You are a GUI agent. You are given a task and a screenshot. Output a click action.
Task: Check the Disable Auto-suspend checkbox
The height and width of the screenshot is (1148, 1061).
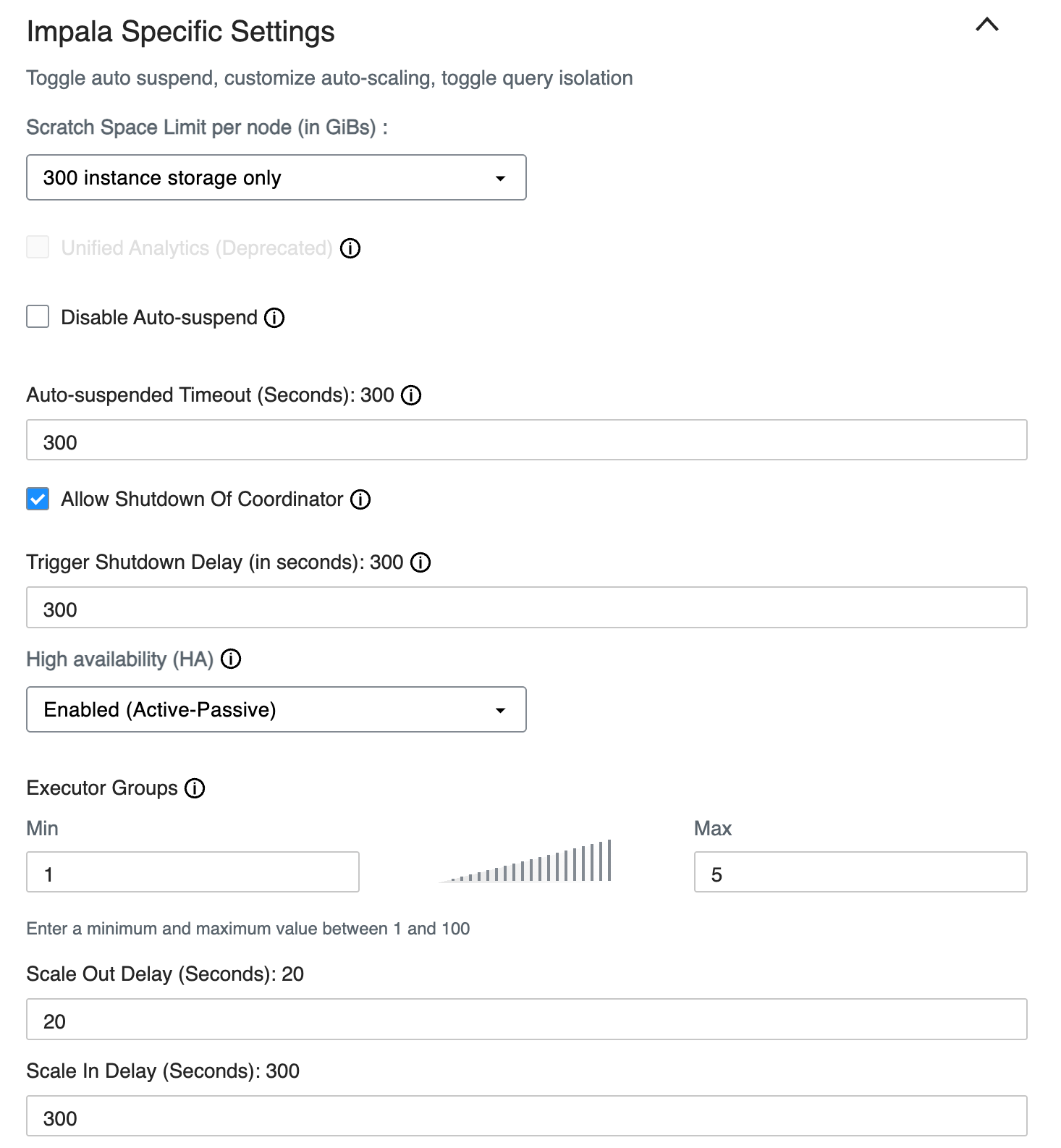point(38,317)
